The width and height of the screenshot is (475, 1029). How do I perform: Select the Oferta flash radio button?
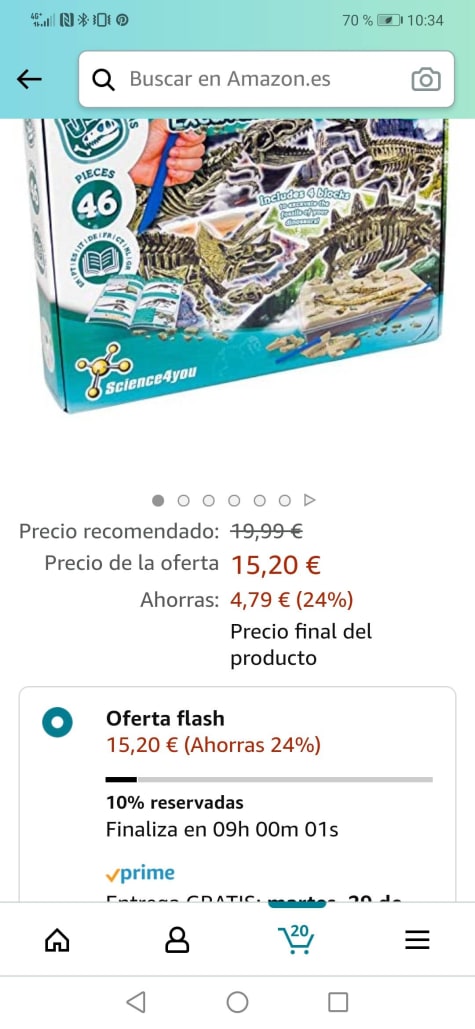click(x=57, y=723)
